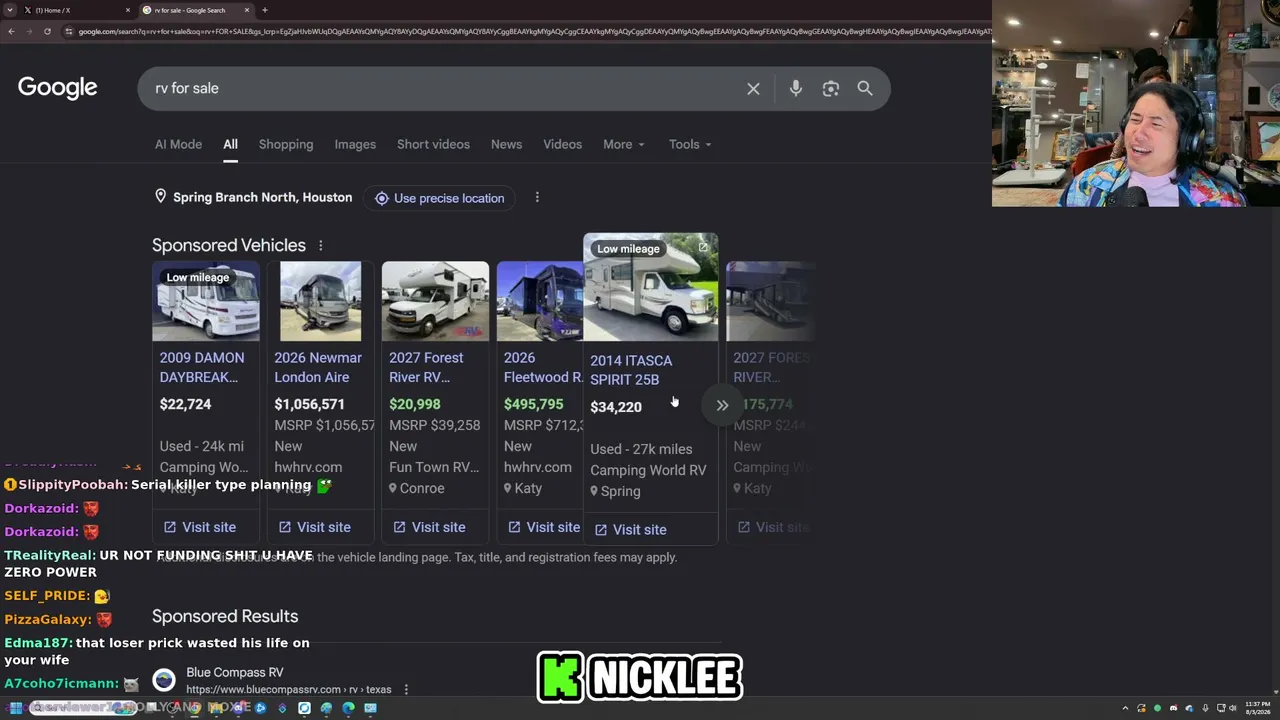Select the AI Mode search tab
Viewport: 1280px width, 720px height.
pyautogui.click(x=178, y=144)
